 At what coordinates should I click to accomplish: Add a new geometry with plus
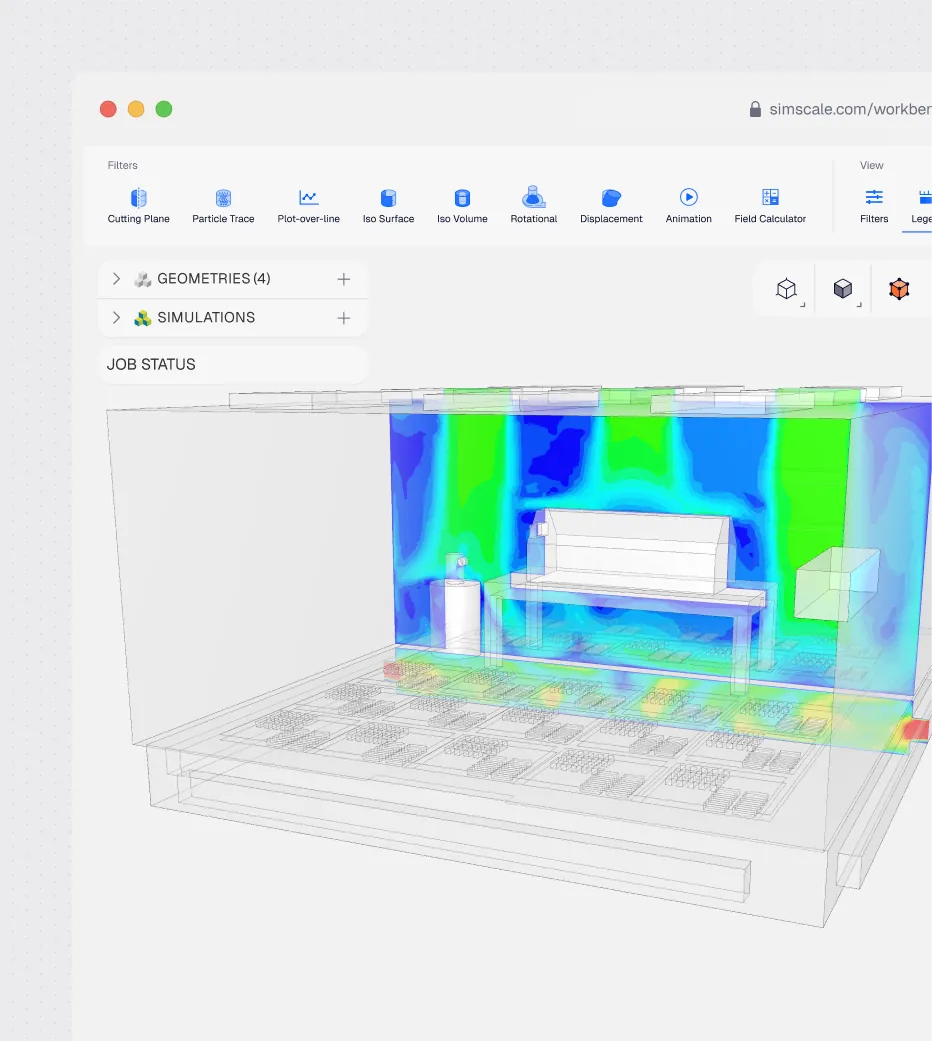click(x=343, y=279)
